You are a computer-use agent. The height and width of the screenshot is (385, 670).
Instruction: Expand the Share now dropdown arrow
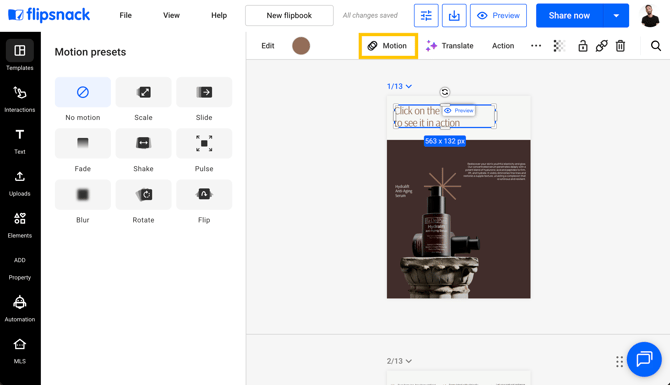[x=616, y=15]
